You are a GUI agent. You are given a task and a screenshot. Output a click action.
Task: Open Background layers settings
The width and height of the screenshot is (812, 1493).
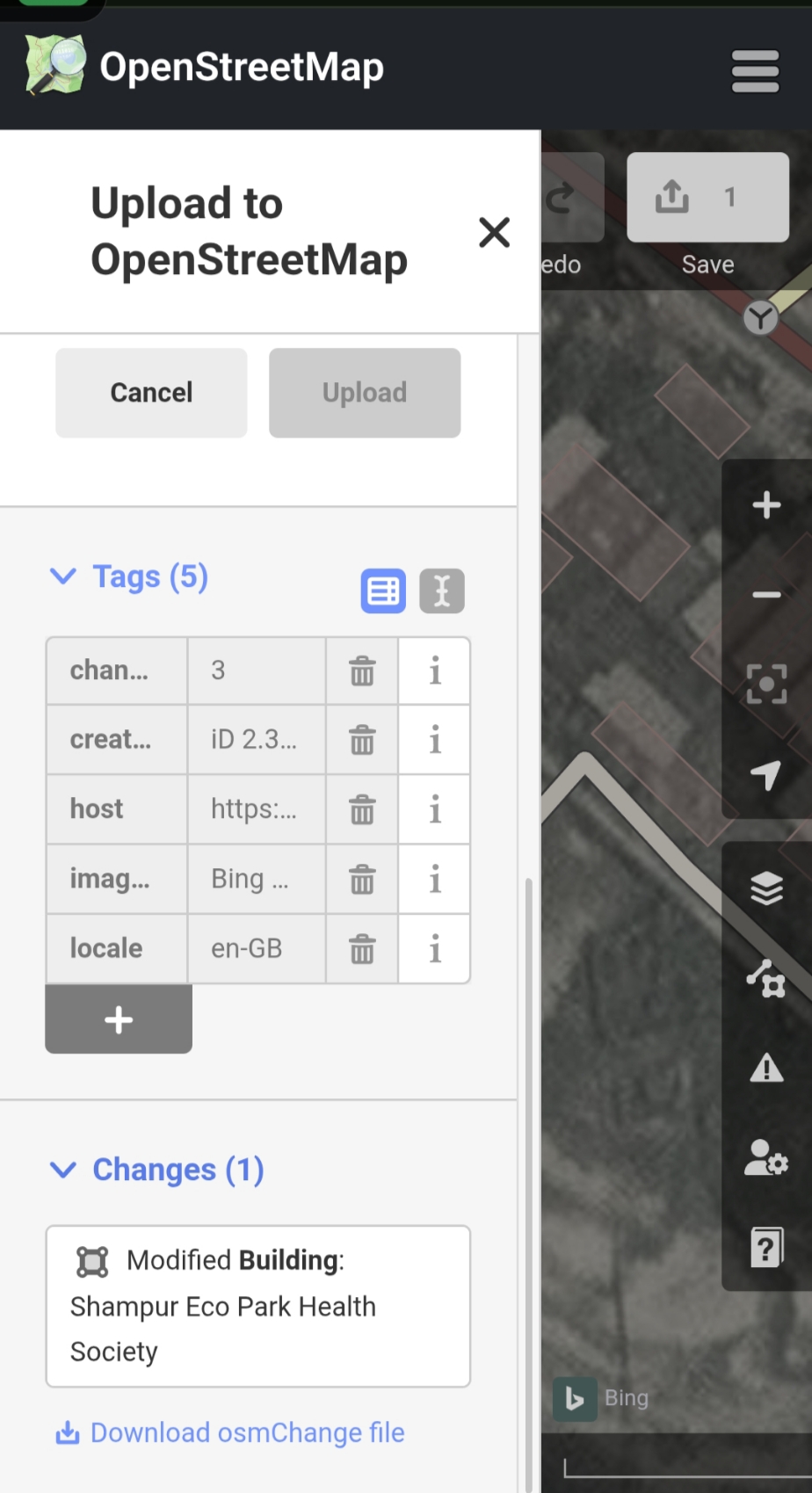[766, 888]
